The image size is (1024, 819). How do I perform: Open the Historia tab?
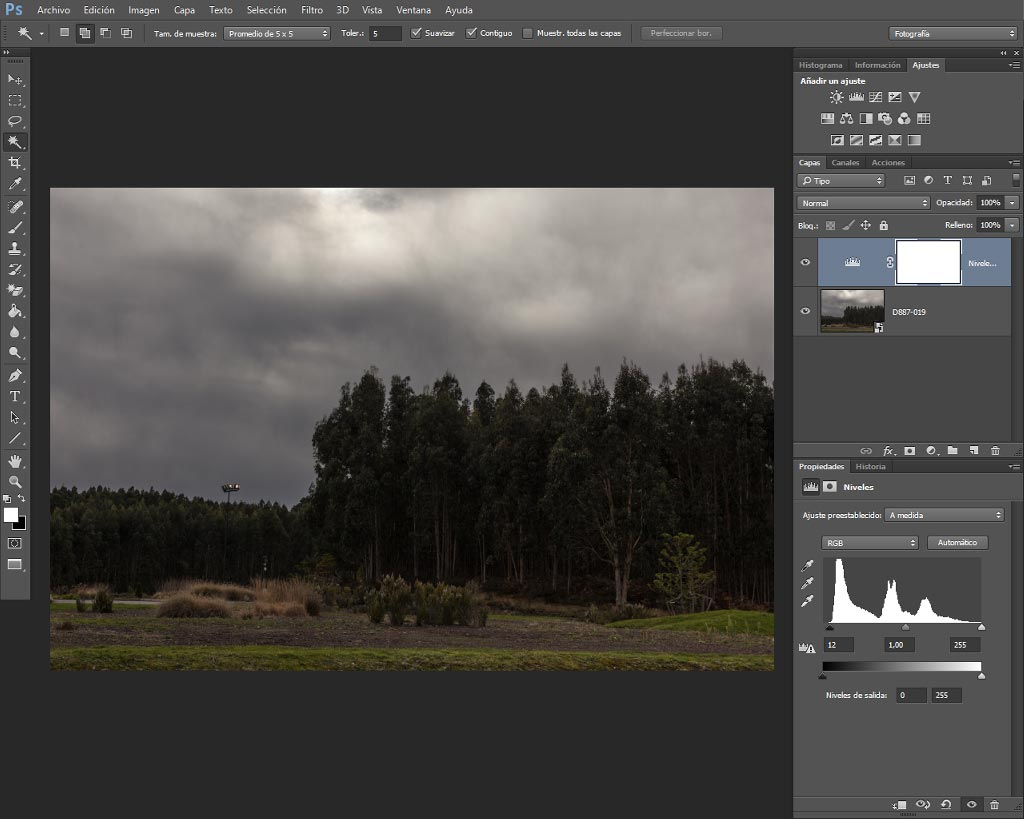(871, 466)
